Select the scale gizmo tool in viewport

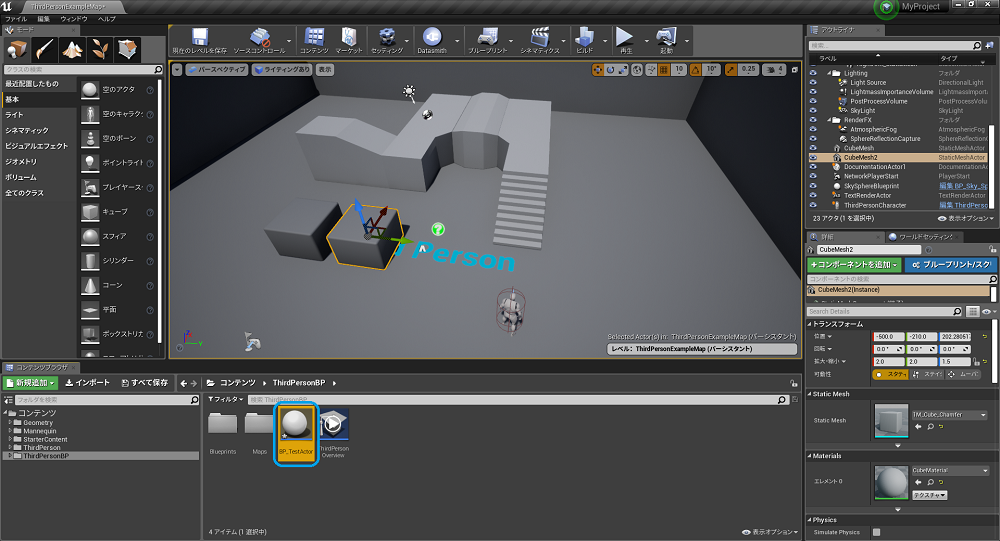coord(622,70)
